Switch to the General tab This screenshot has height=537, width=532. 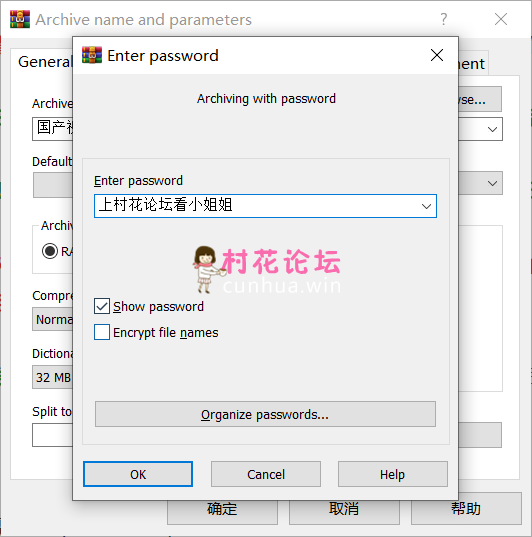[45, 62]
